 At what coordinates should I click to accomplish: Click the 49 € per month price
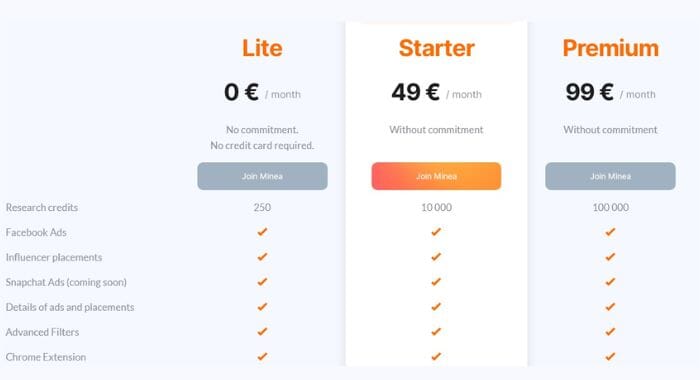(436, 92)
